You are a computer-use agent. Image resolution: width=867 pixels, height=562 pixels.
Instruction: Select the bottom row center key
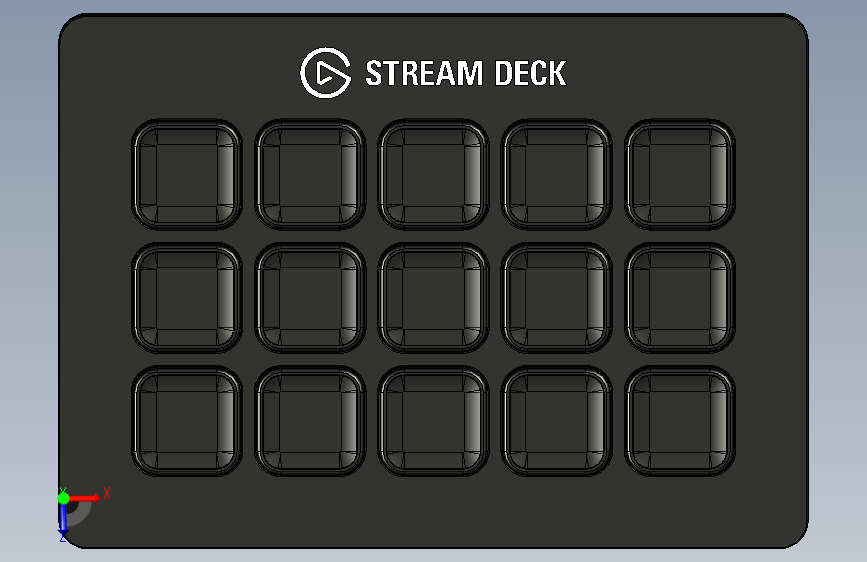[x=434, y=421]
